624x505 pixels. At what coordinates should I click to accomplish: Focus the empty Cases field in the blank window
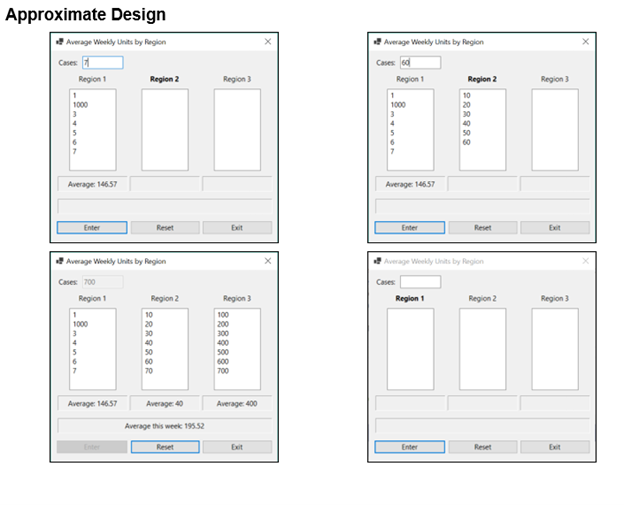pyautogui.click(x=420, y=282)
